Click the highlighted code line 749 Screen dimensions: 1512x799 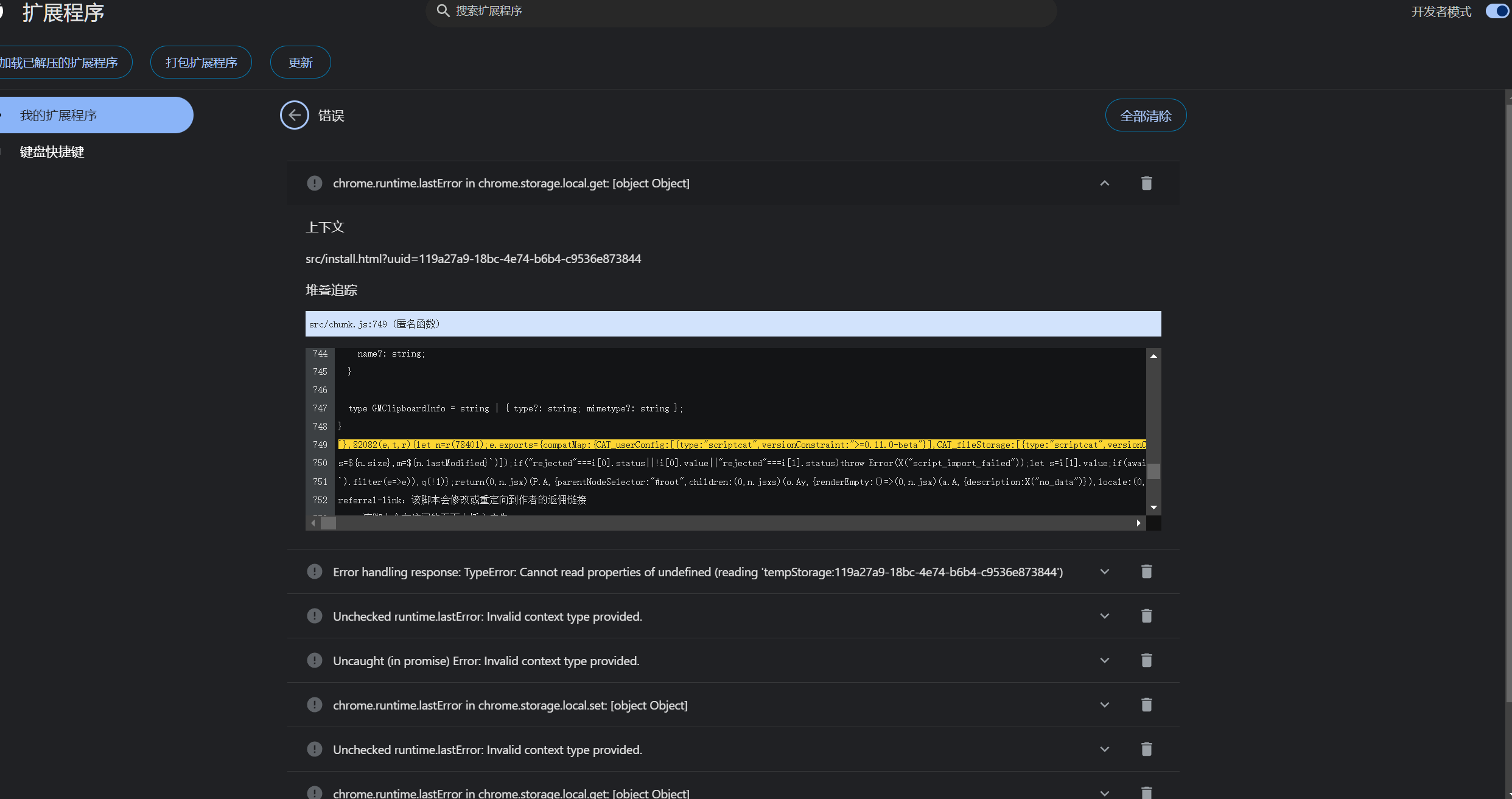[x=742, y=445]
